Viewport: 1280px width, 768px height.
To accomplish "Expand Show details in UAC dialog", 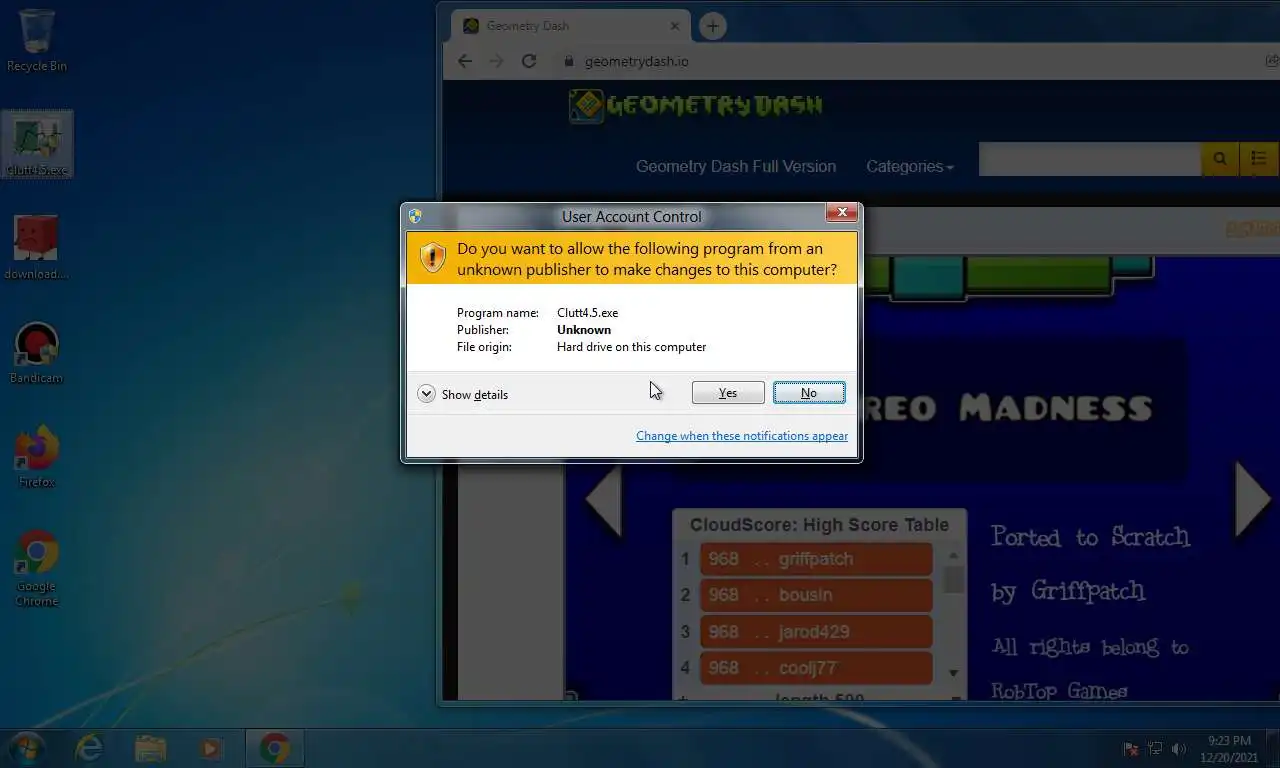I will [463, 394].
